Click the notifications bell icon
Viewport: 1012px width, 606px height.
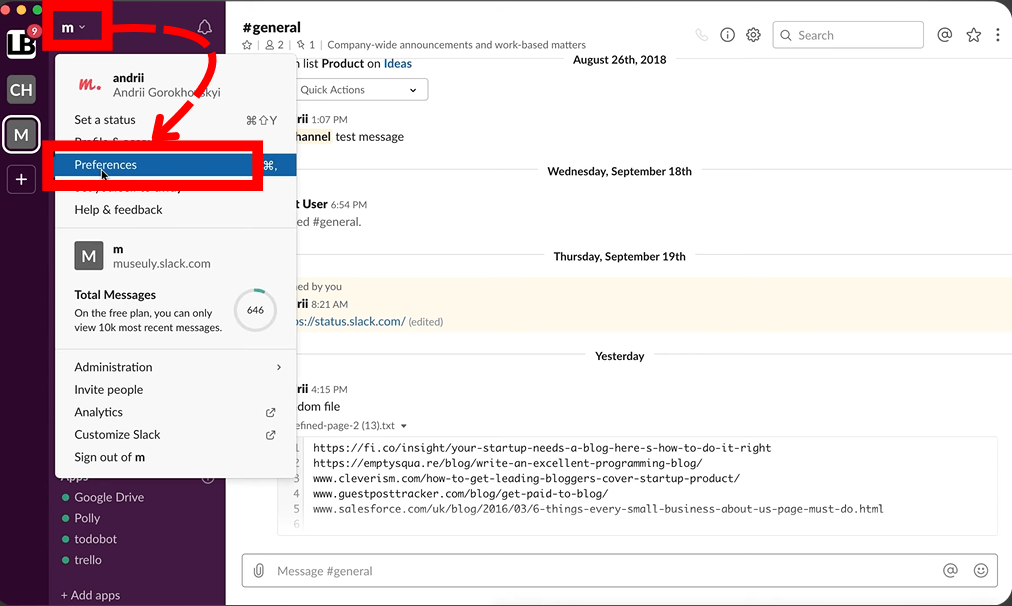[205, 27]
